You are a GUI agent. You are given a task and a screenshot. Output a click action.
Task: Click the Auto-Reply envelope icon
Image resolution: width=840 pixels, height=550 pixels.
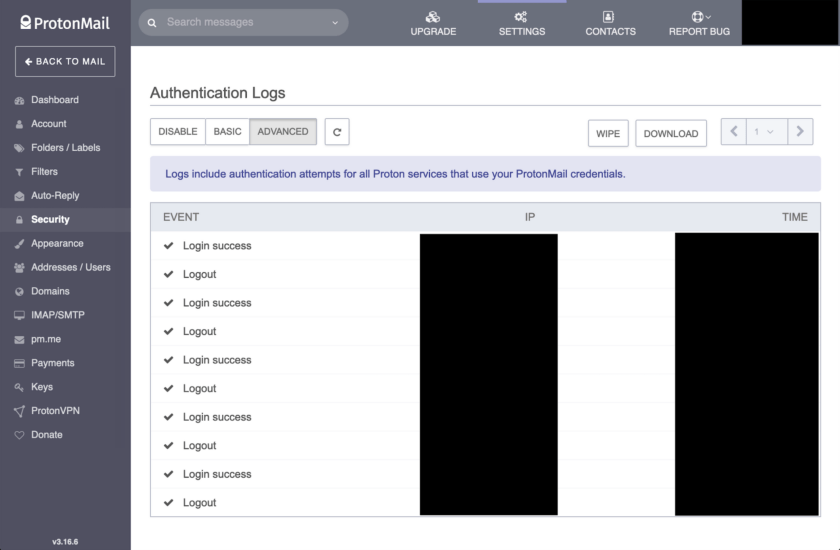19,196
